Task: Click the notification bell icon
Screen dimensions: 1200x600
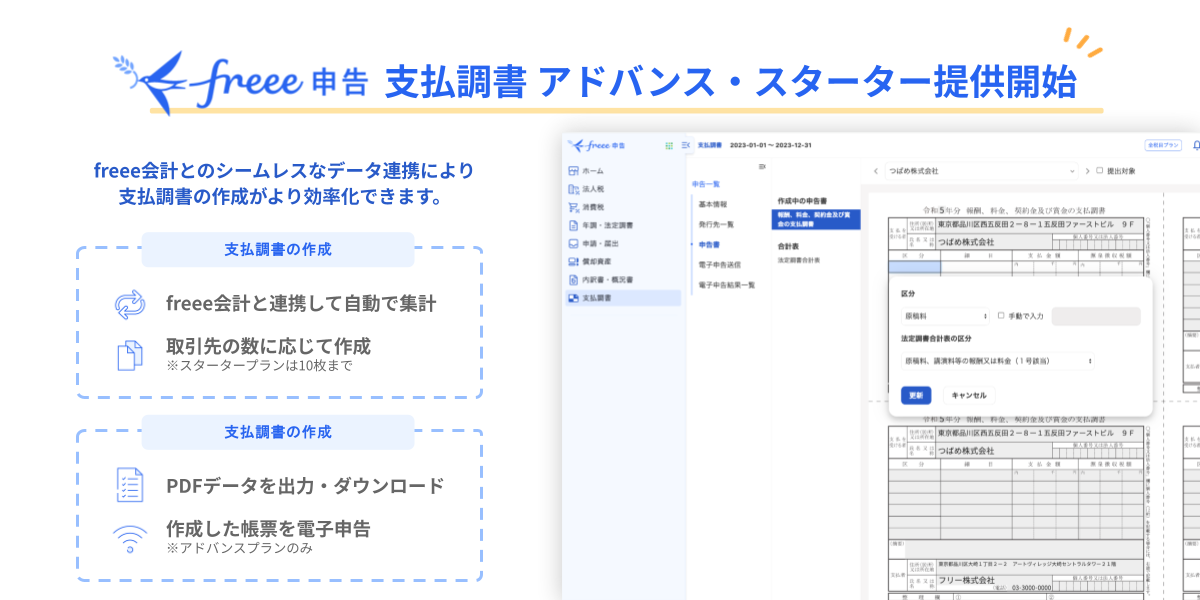Action: (x=1196, y=146)
